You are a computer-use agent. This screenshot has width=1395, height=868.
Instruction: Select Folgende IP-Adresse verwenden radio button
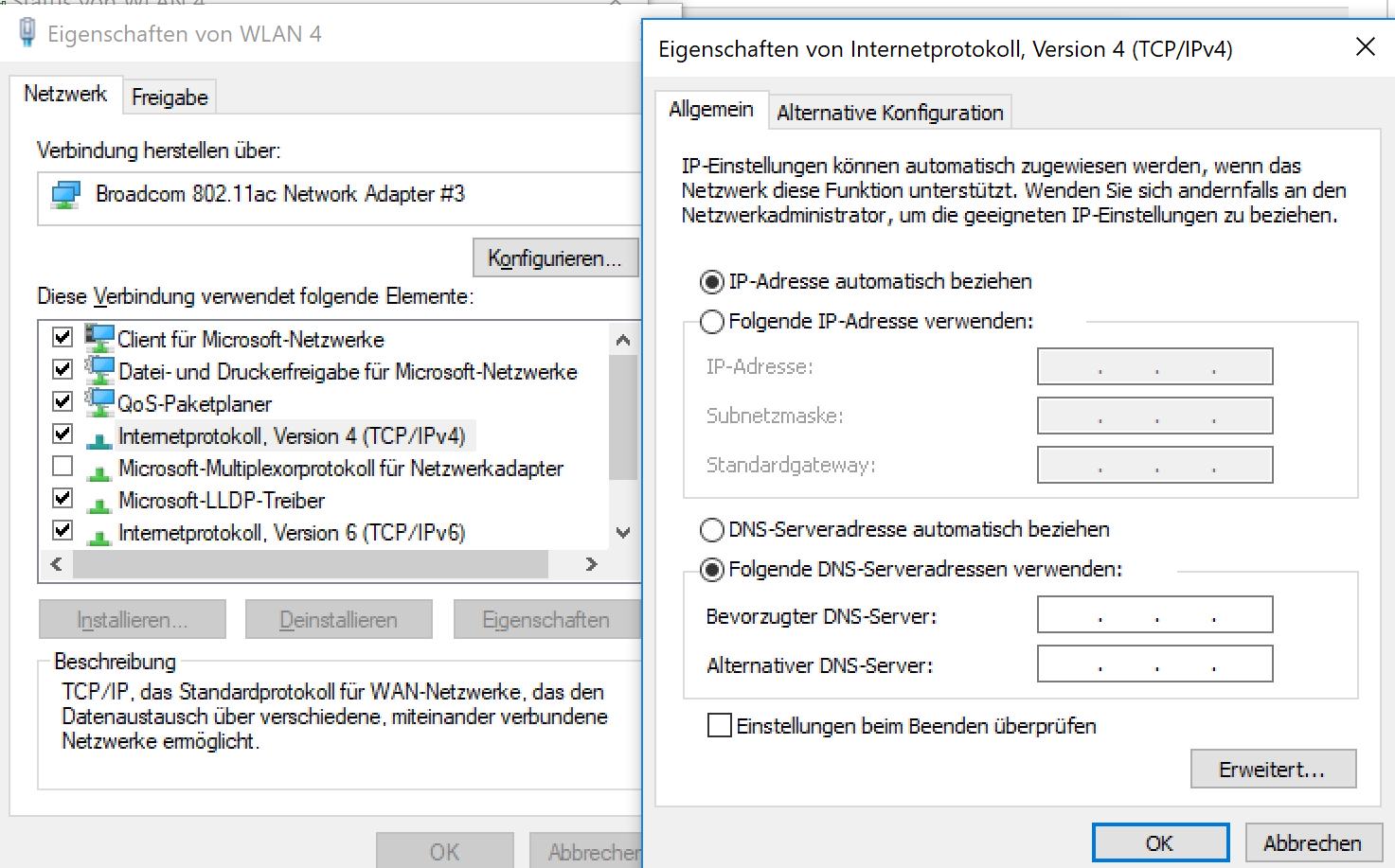(712, 322)
